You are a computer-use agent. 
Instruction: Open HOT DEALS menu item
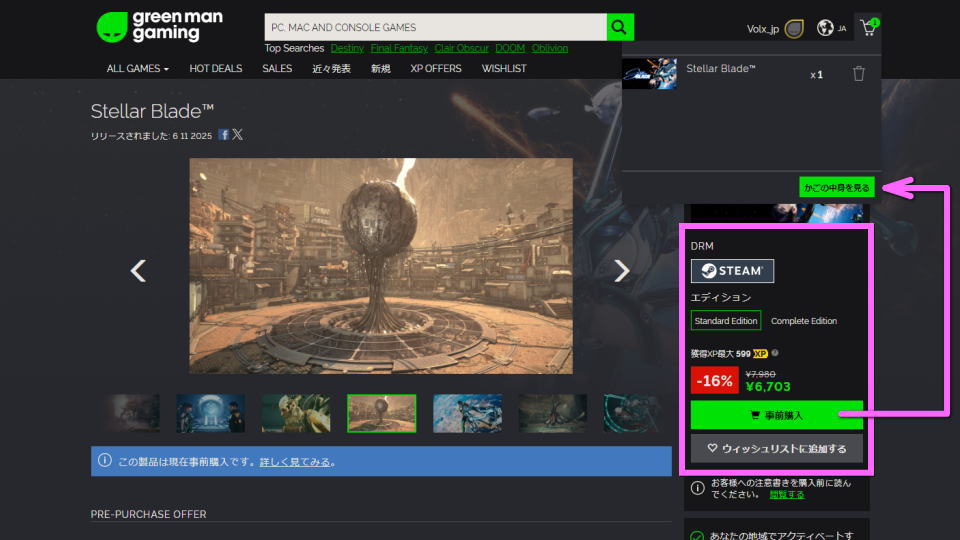[x=216, y=69]
